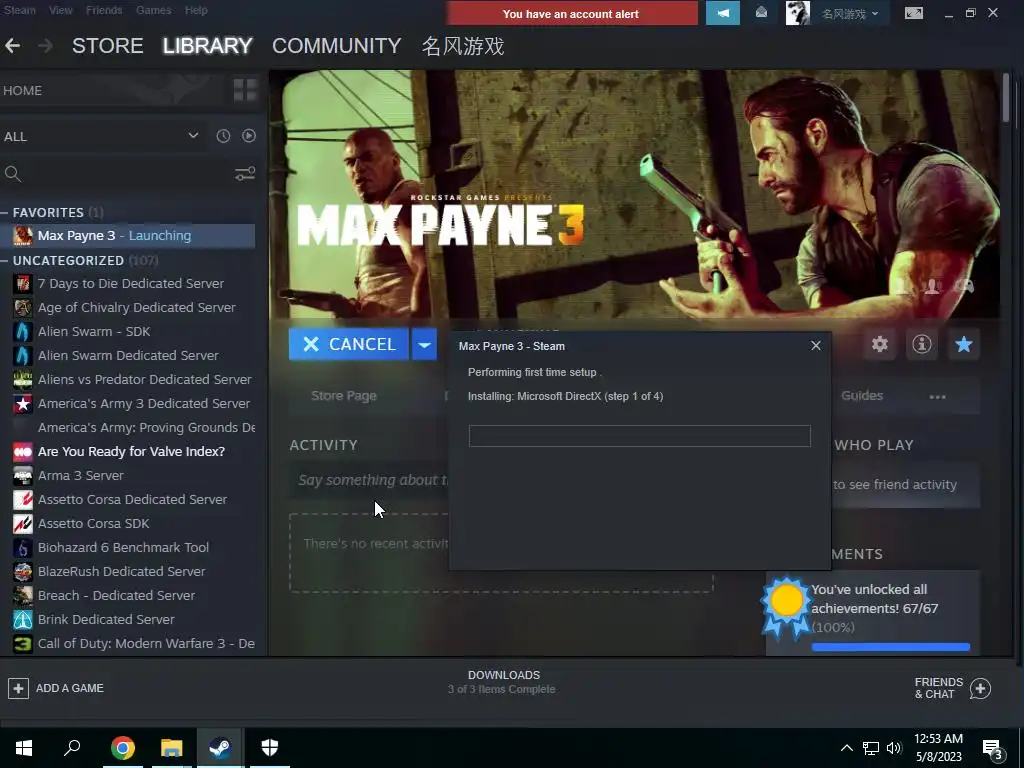Click the volume speaker tray icon

[894, 748]
